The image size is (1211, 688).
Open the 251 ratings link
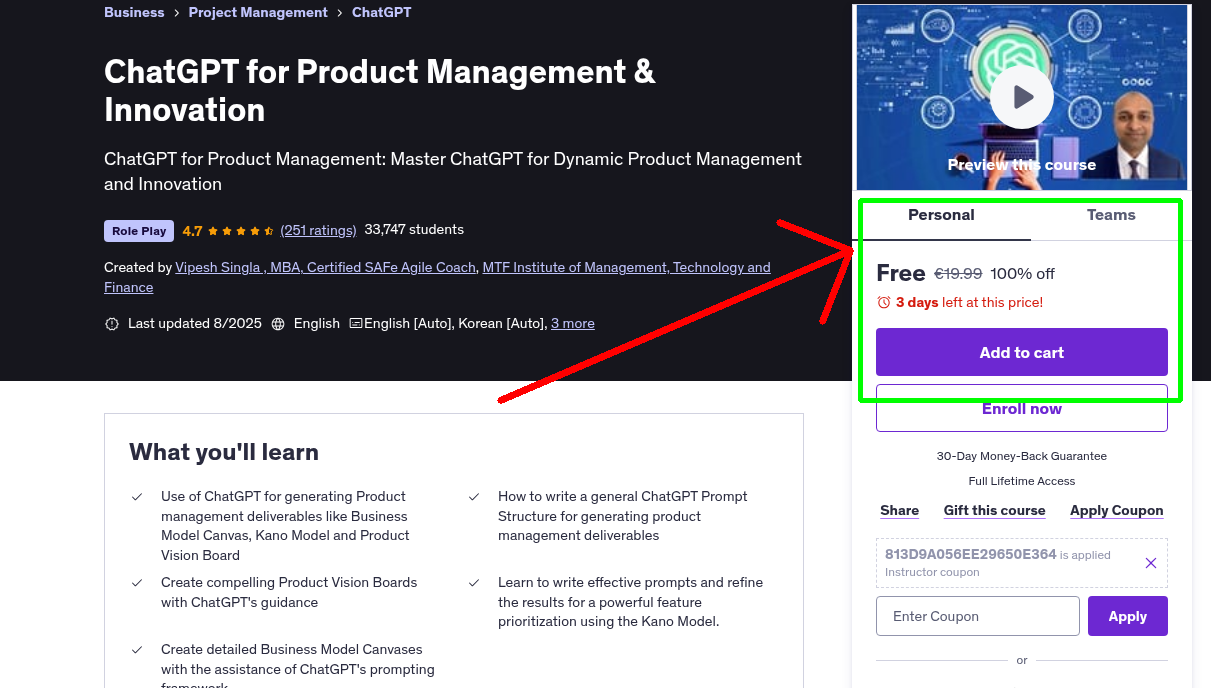(318, 230)
